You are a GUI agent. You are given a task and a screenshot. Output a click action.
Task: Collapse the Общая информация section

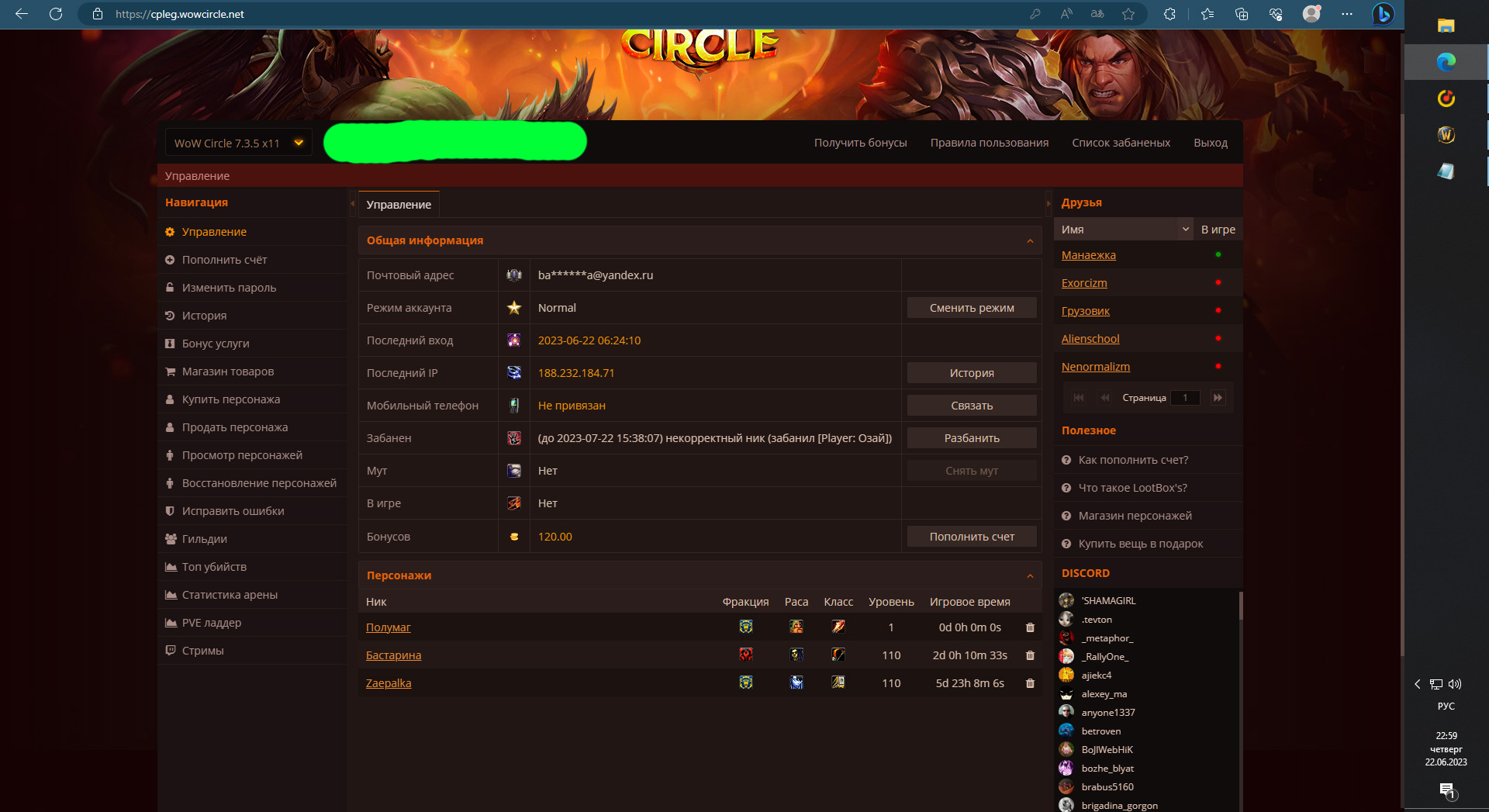(1030, 241)
